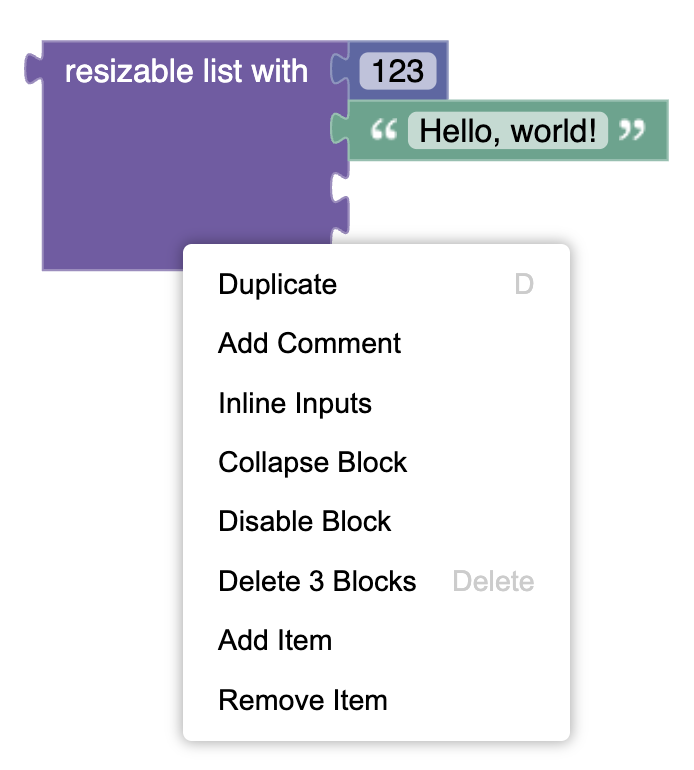Select the blue number block

pos(390,71)
